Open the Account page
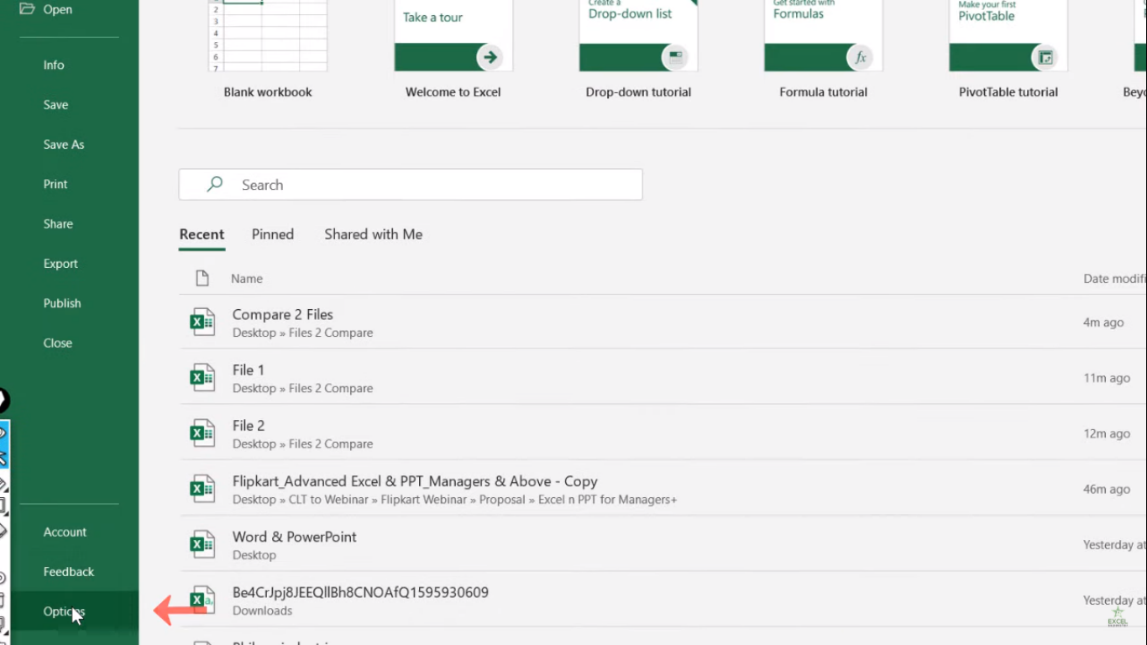This screenshot has height=645, width=1147. pyautogui.click(x=64, y=532)
